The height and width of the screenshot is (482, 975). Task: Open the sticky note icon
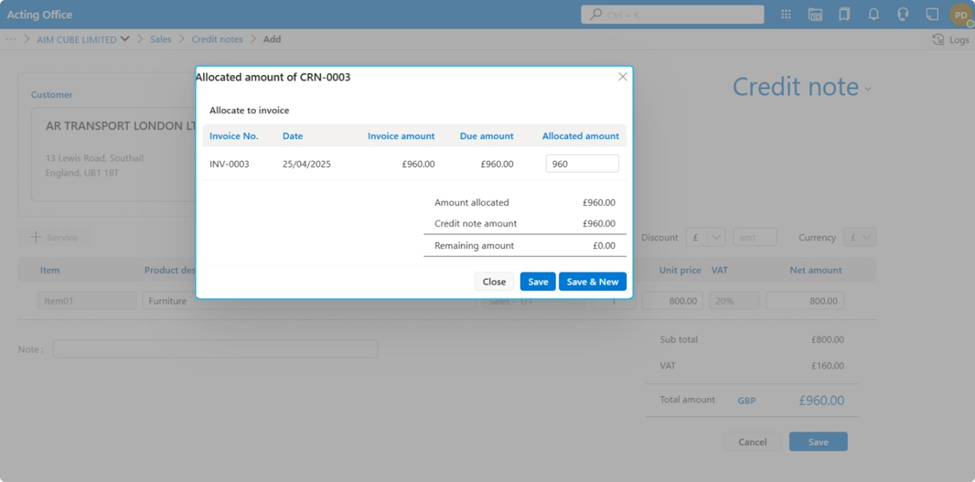click(x=932, y=15)
